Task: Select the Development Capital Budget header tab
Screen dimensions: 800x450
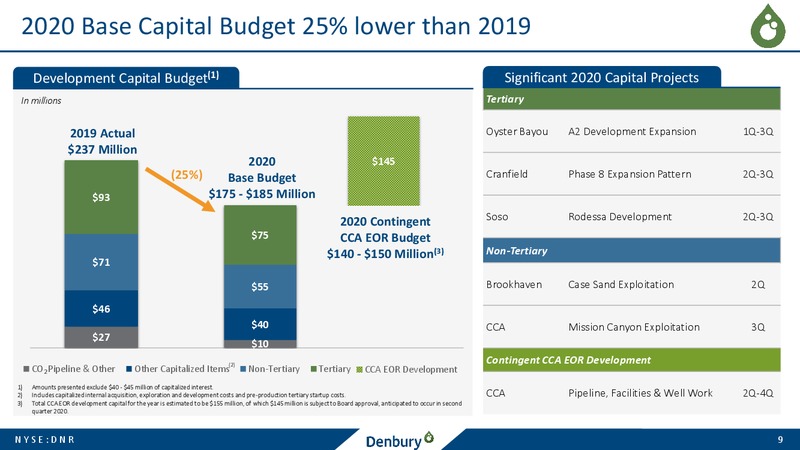Action: coord(126,78)
